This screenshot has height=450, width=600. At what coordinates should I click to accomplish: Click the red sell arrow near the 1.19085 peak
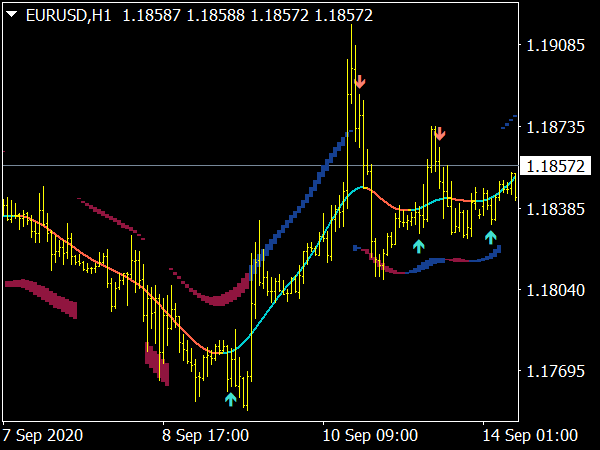[360, 82]
